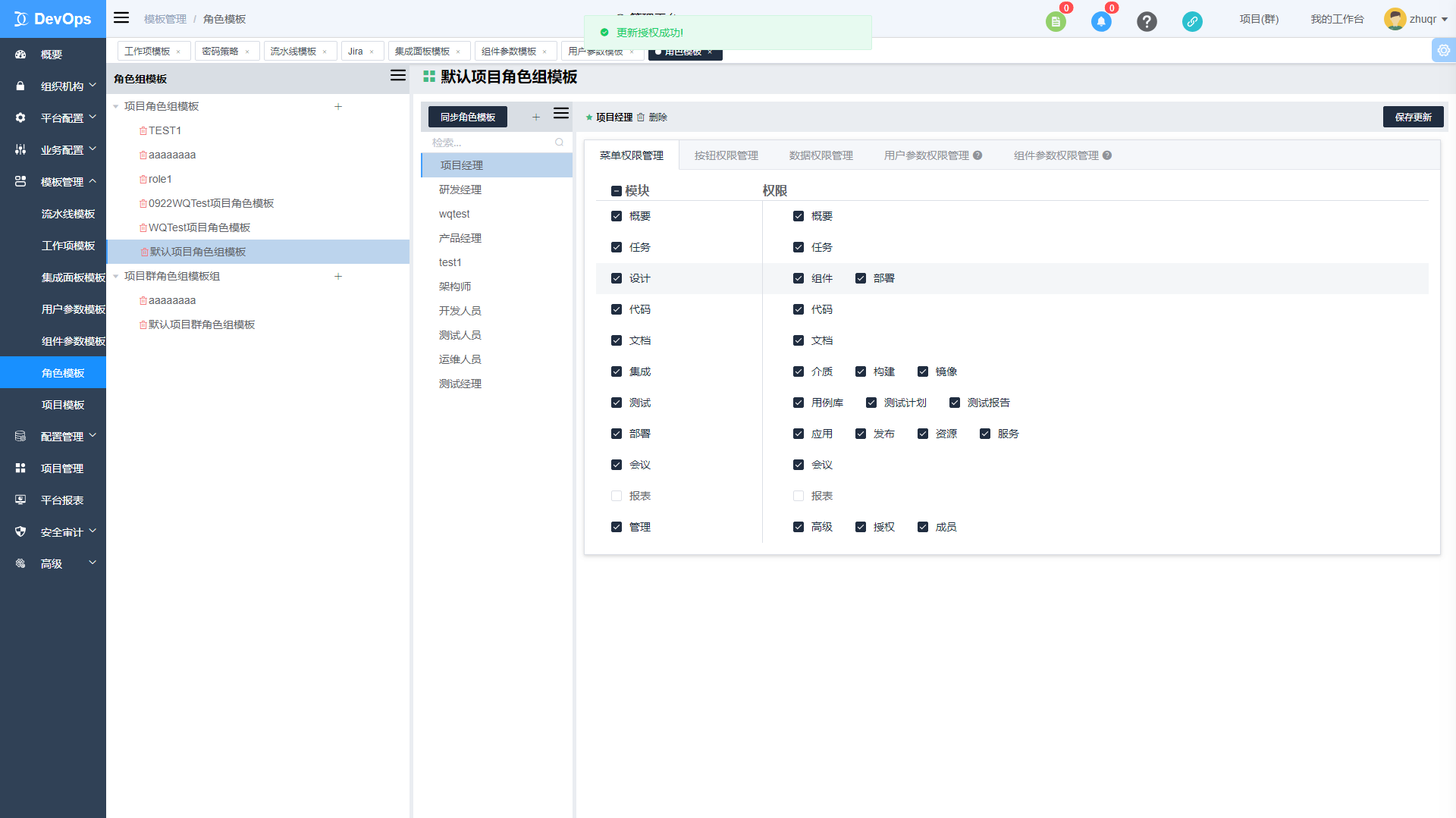Image resolution: width=1456 pixels, height=818 pixels.
Task: Click the 平台报表 sidebar icon
Action: (x=20, y=500)
